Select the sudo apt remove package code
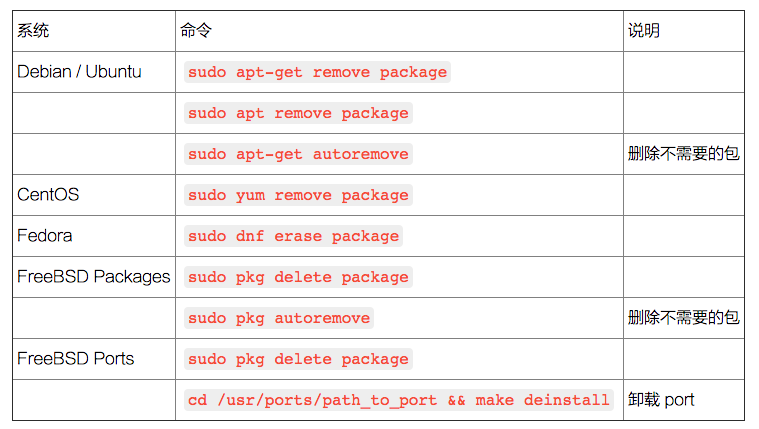Screen dimensions: 759x429 coord(298,113)
